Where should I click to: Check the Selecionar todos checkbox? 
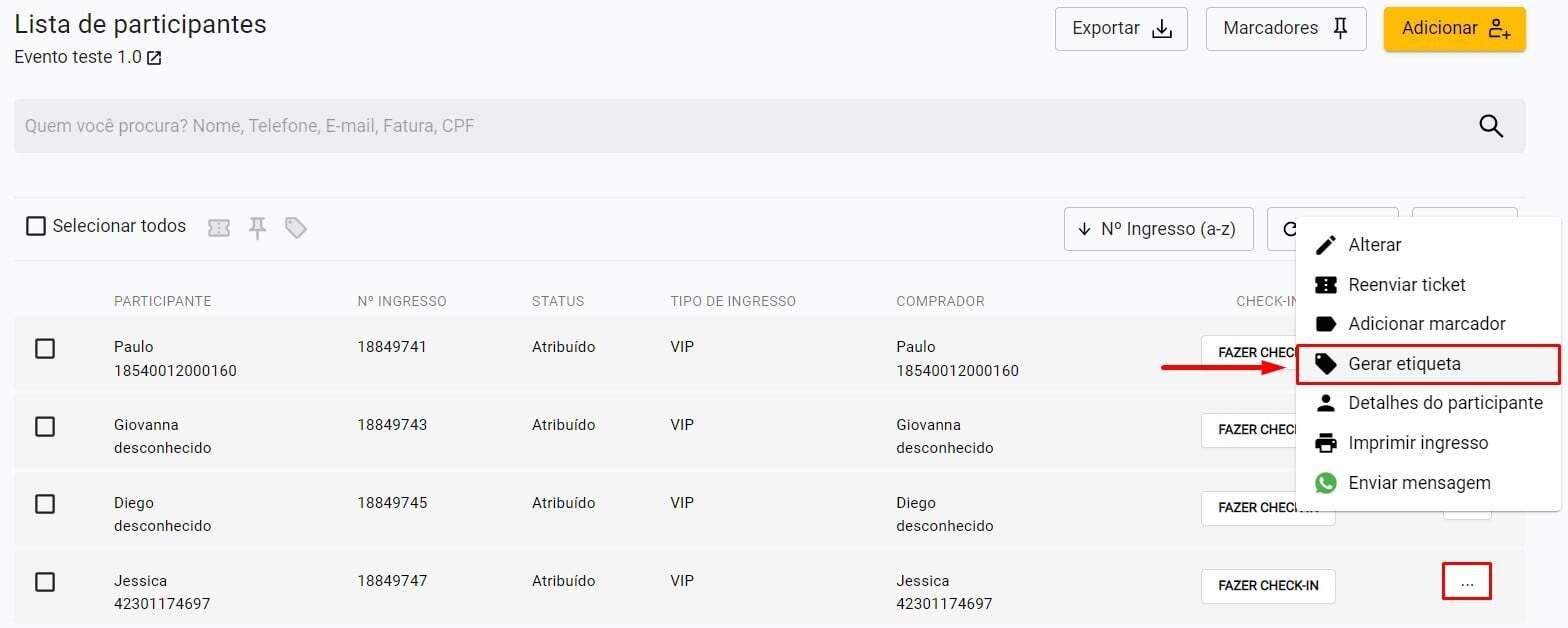tap(36, 226)
